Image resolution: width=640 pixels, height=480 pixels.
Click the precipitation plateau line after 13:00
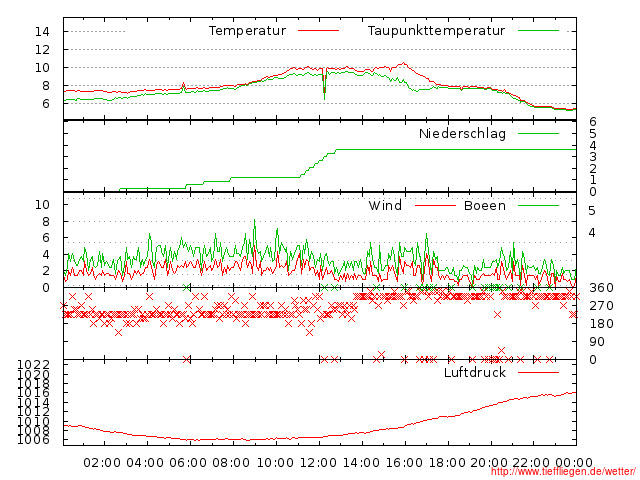pyautogui.click(x=456, y=150)
